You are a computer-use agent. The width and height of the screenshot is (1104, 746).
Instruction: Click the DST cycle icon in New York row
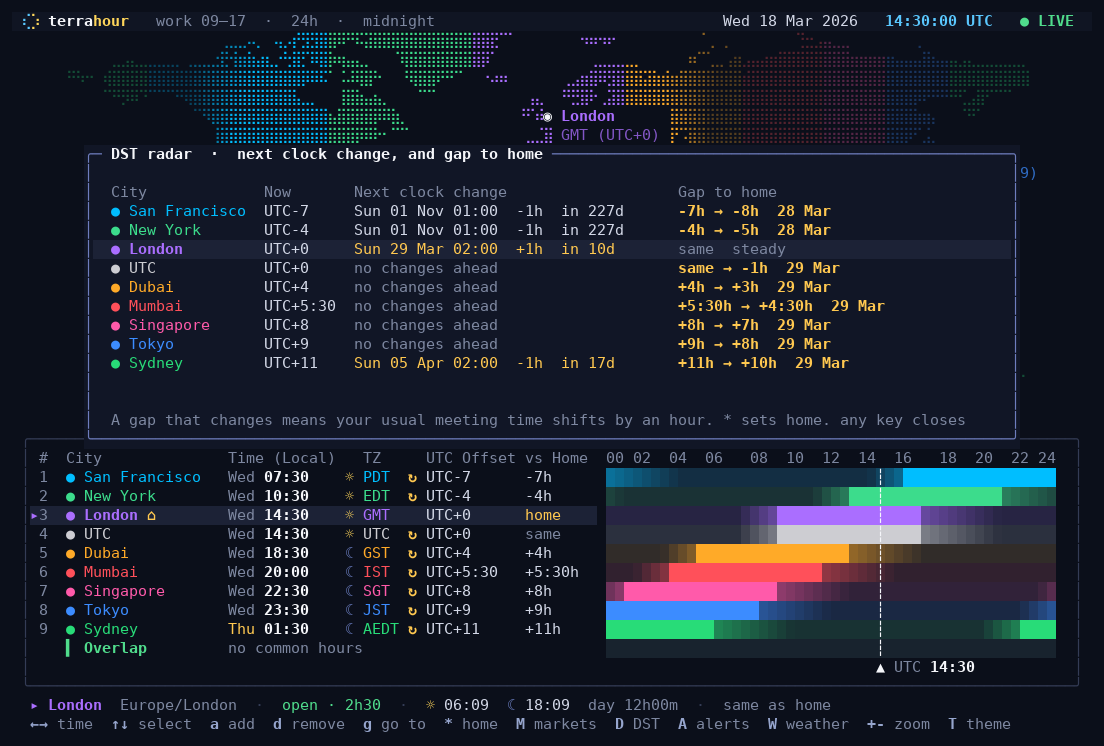pyautogui.click(x=413, y=496)
